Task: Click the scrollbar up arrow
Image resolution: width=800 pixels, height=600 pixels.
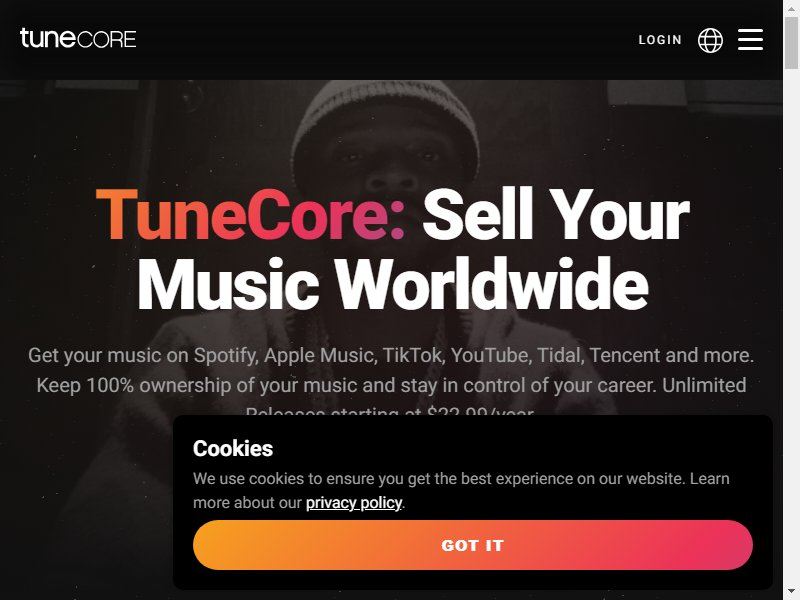Action: click(791, 7)
